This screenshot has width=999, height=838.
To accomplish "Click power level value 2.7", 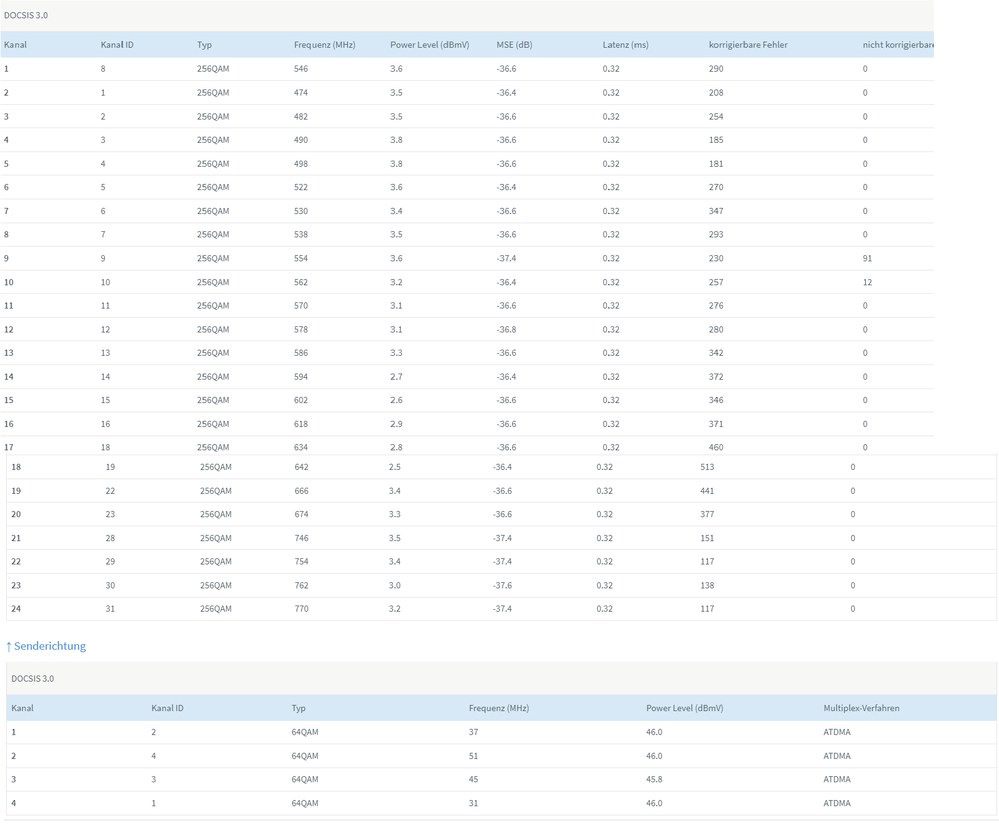I will (396, 377).
